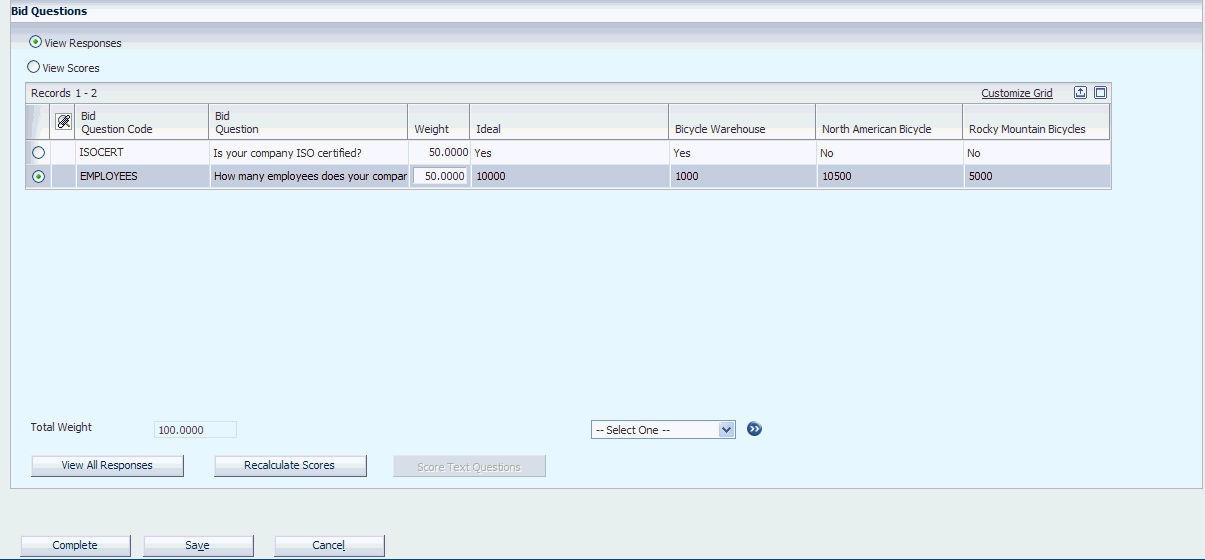
Task: Click the grid edit pencil icon
Action: click(63, 122)
